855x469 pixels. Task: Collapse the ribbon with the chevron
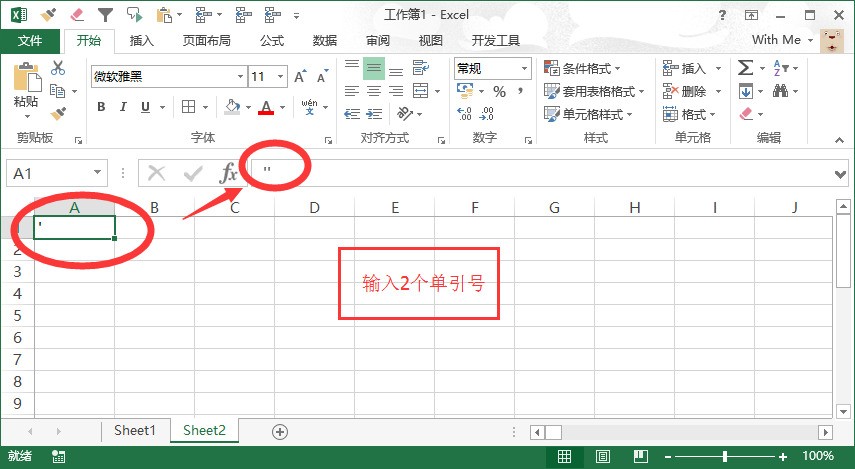(840, 140)
